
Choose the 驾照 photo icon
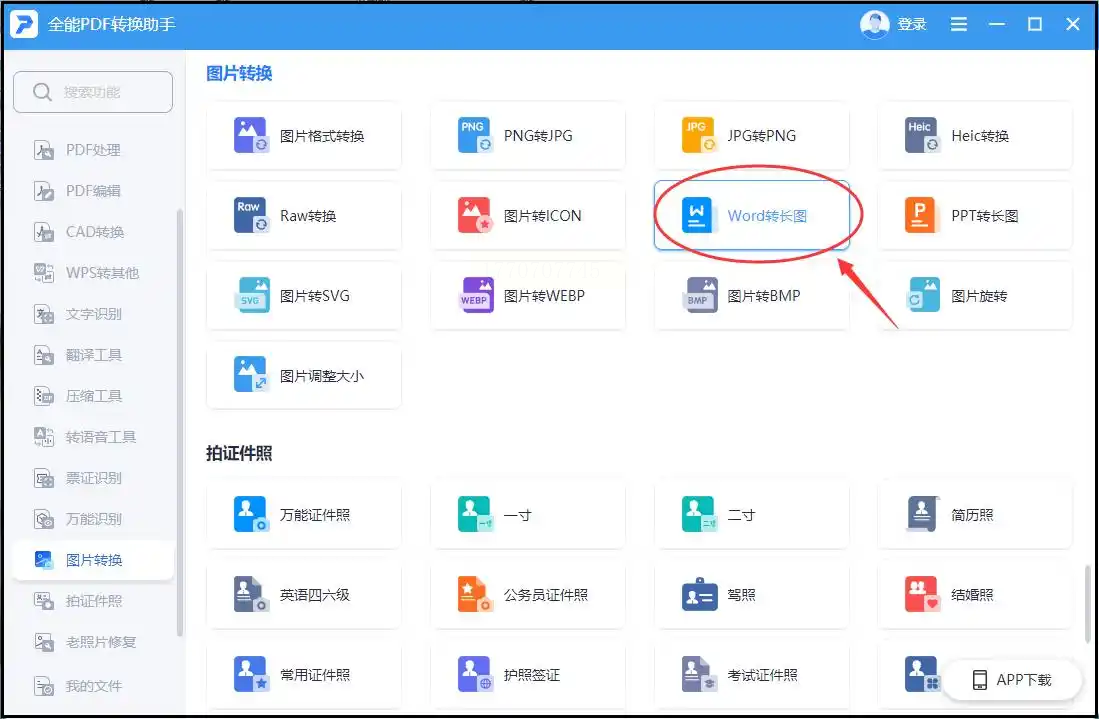698,594
